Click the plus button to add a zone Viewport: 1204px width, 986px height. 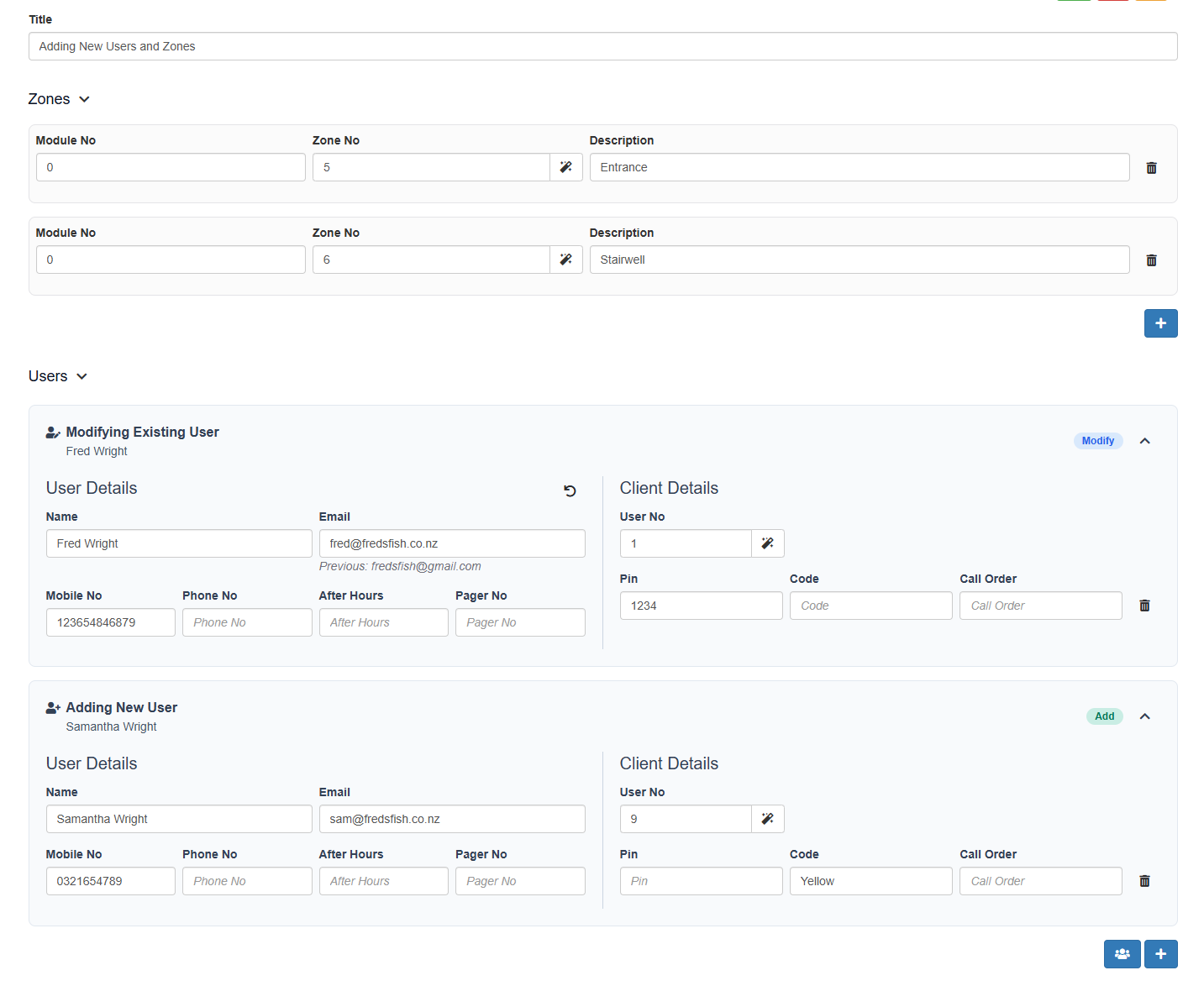(1160, 323)
